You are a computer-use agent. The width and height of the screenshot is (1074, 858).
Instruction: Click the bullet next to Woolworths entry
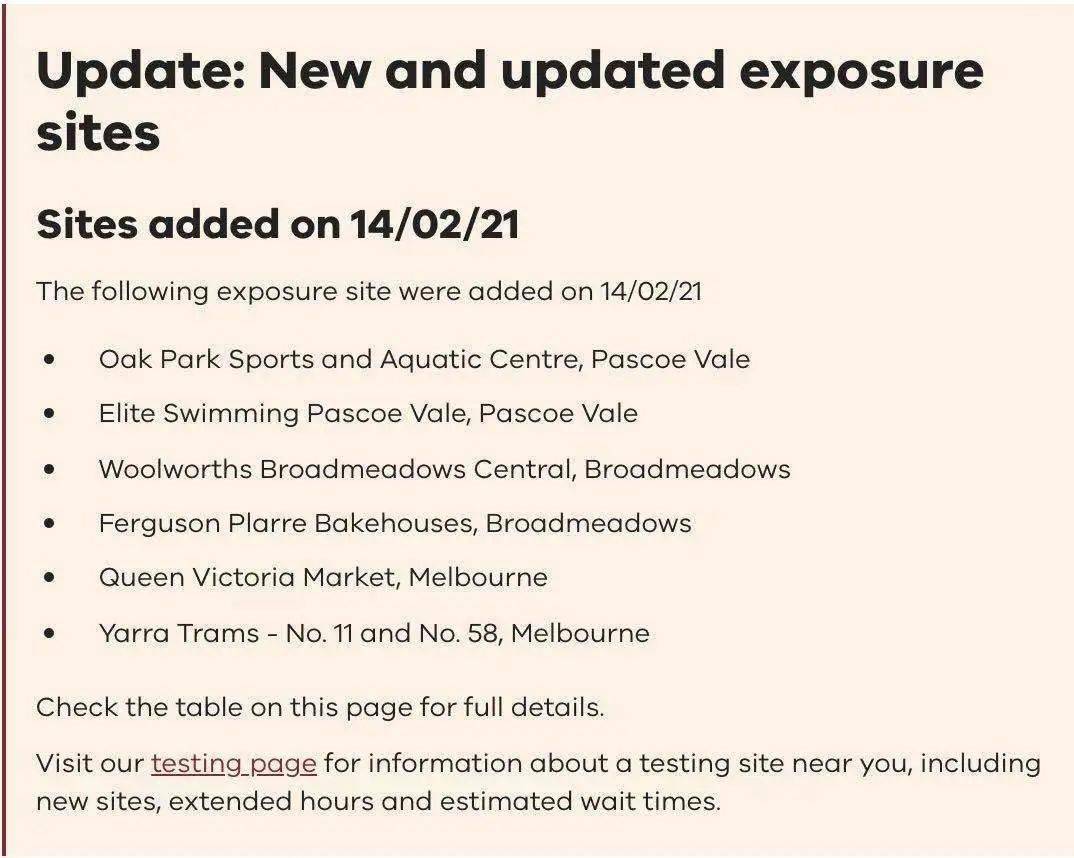(x=49, y=469)
